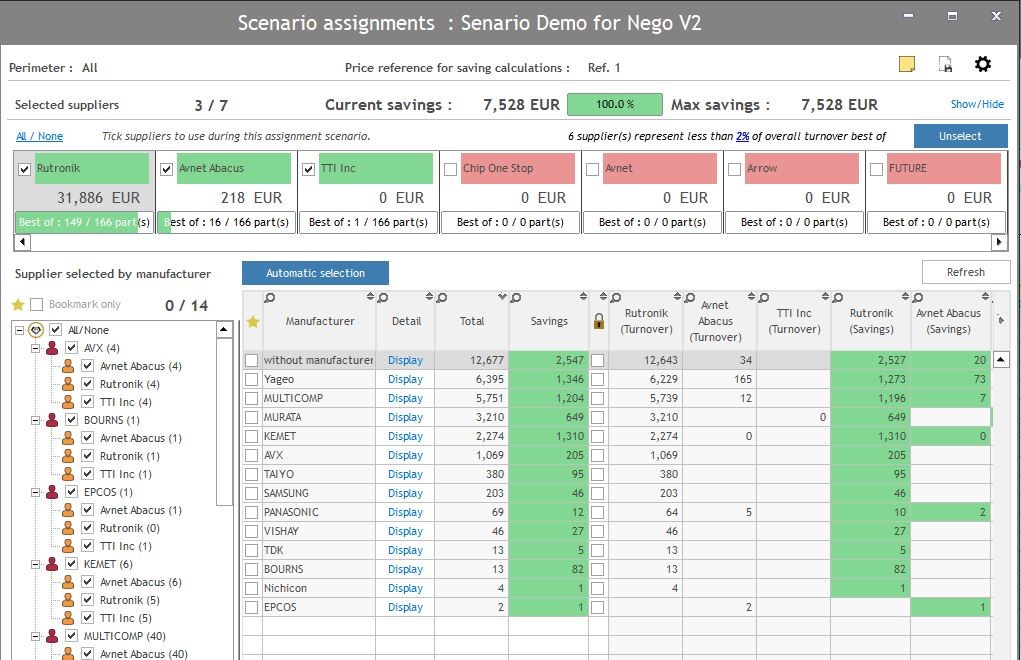Open the yellow sticky note icon
The height and width of the screenshot is (660, 1021).
(x=907, y=65)
